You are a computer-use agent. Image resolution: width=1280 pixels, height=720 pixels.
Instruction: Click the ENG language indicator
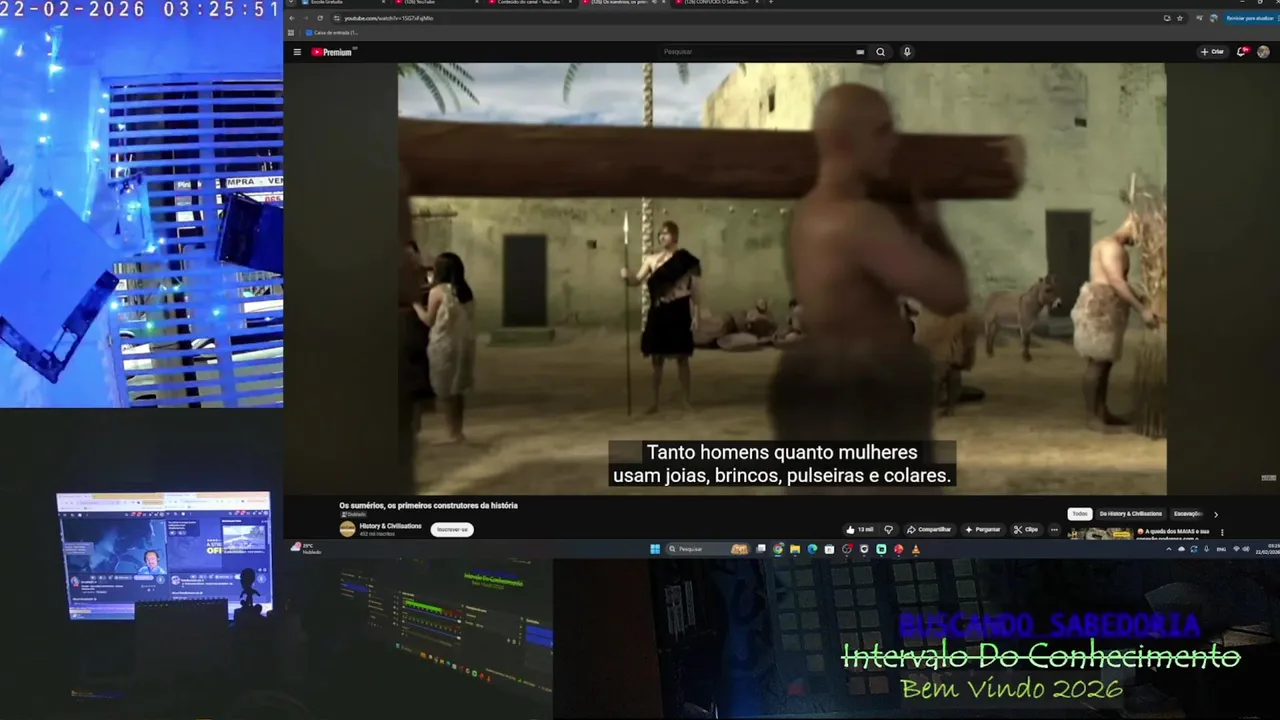click(x=1221, y=549)
